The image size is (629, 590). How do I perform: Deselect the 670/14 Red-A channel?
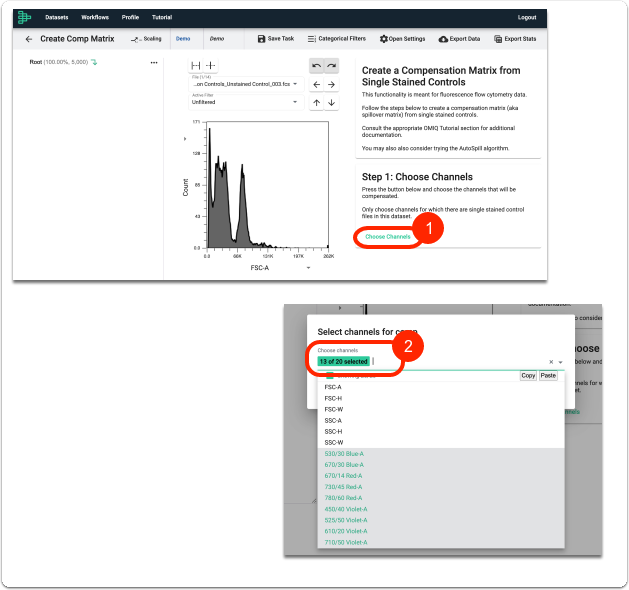pyautogui.click(x=441, y=476)
